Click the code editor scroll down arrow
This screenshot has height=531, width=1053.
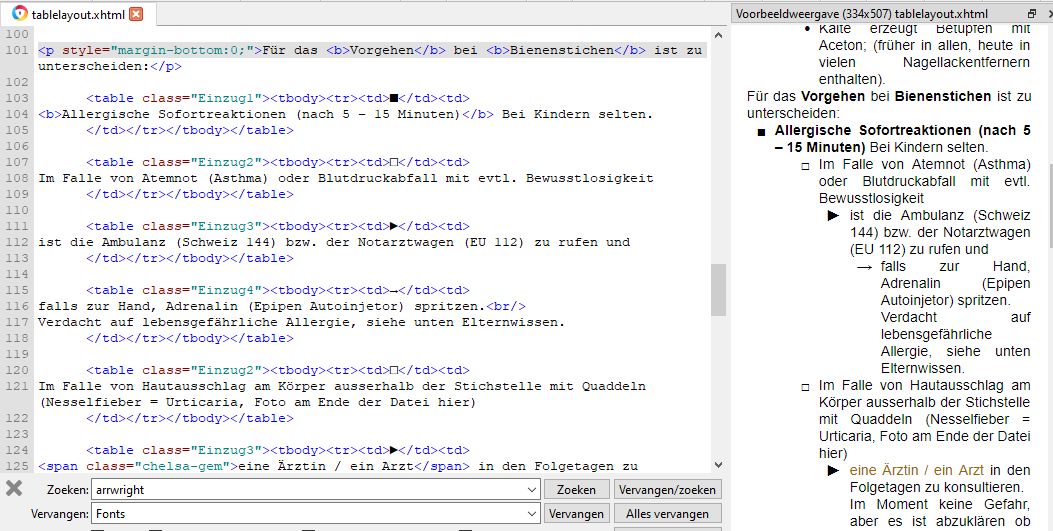pyautogui.click(x=718, y=465)
